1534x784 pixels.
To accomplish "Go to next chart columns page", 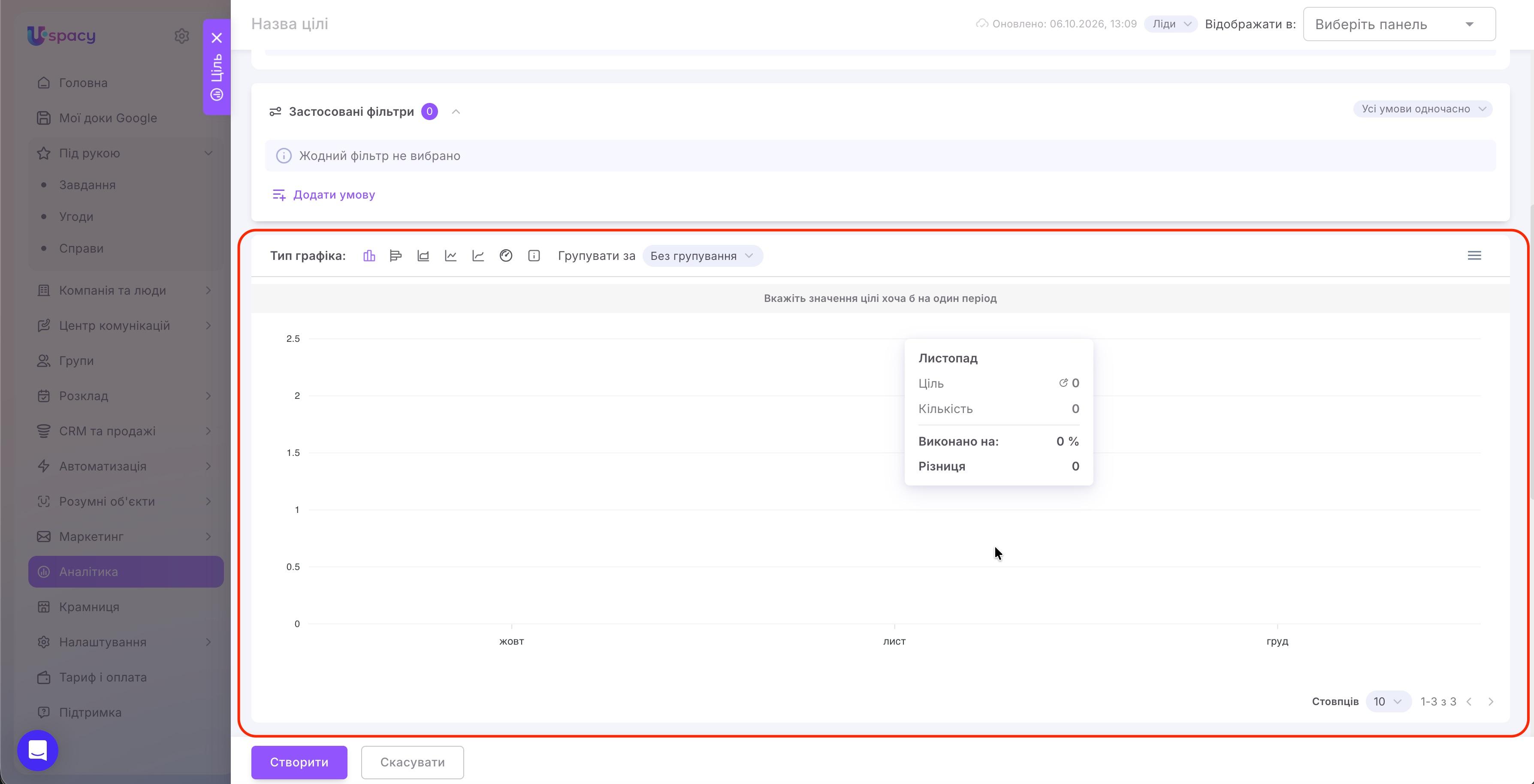I will pyautogui.click(x=1491, y=702).
